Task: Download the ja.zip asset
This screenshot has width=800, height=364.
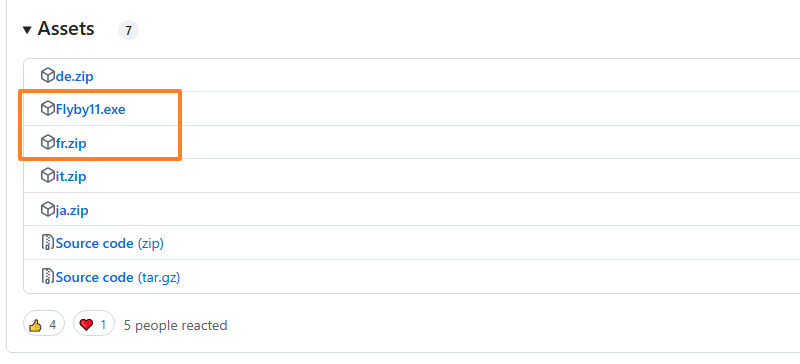Action: [x=72, y=210]
